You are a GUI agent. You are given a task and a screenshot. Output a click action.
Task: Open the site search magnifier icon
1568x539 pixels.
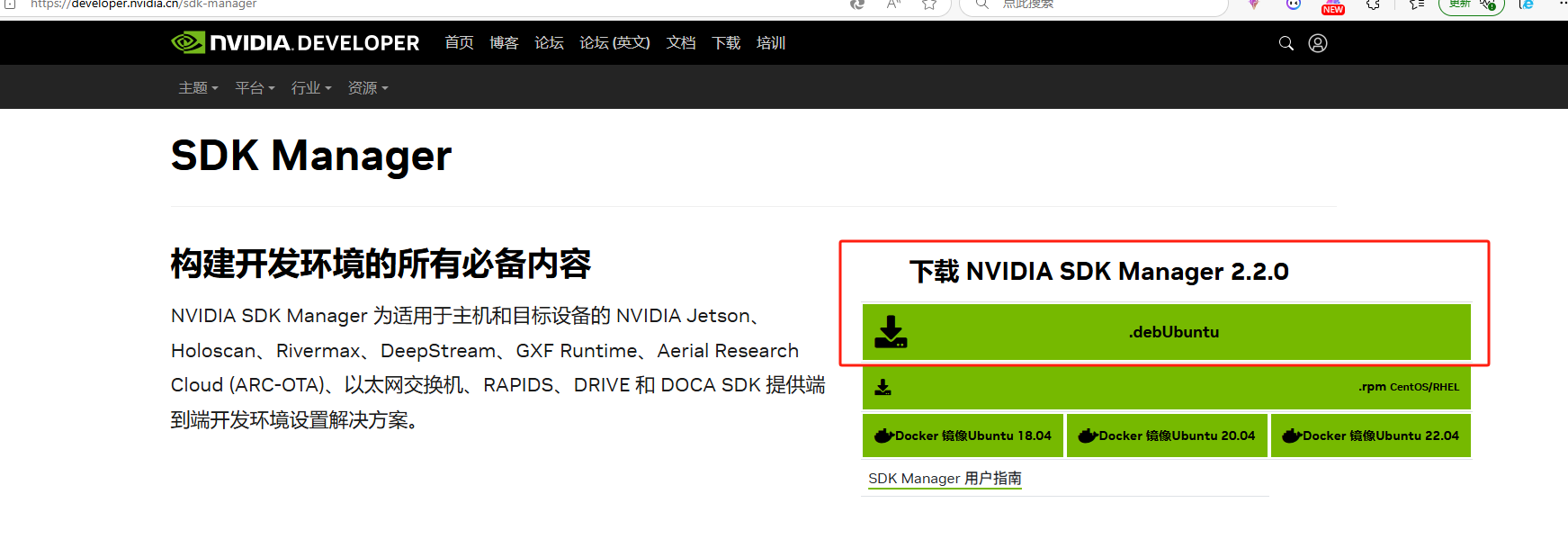point(1286,43)
